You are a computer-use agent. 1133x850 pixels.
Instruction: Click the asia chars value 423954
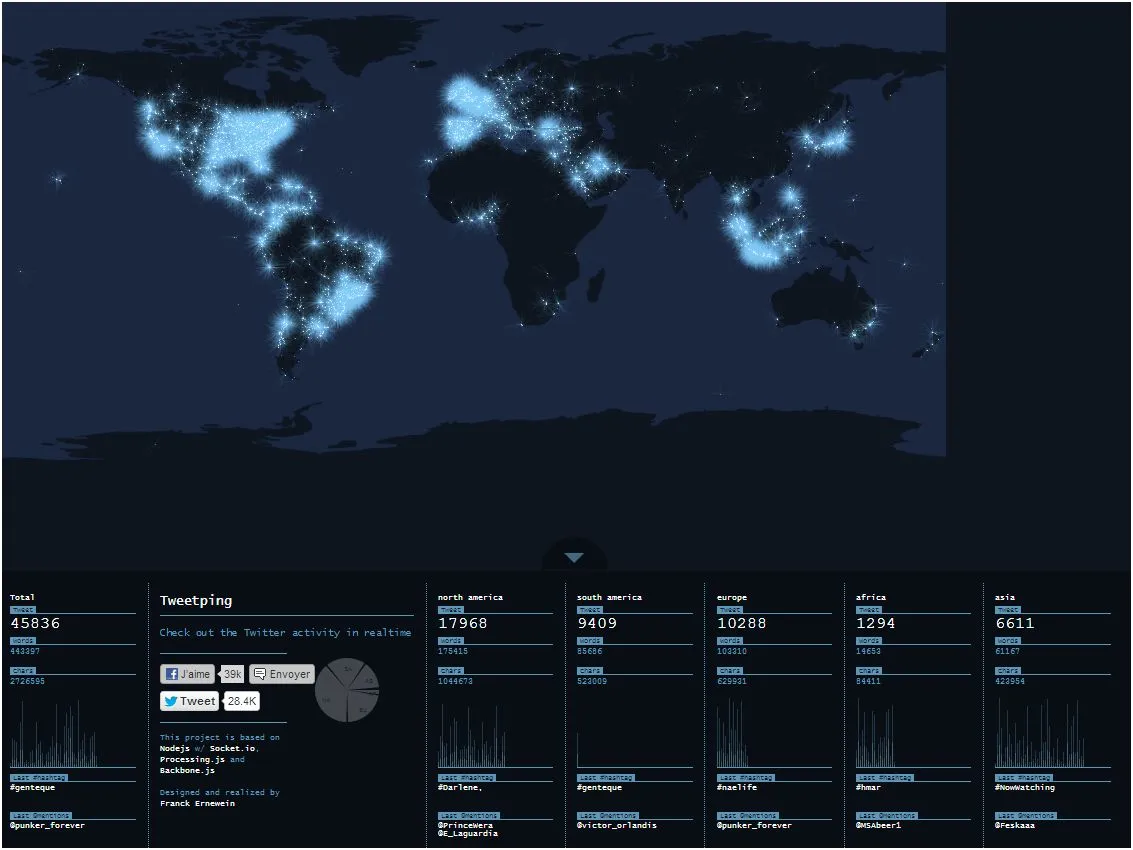1010,682
